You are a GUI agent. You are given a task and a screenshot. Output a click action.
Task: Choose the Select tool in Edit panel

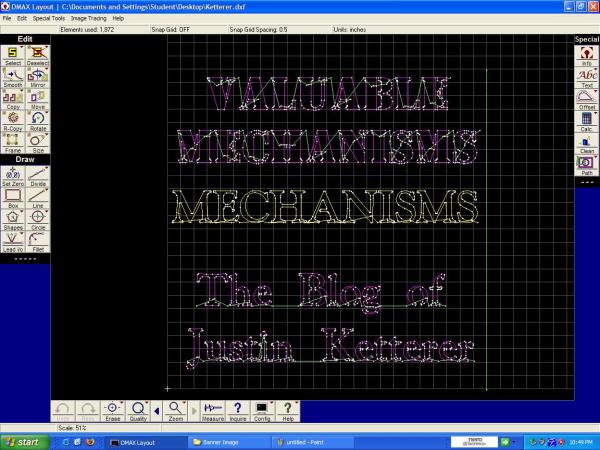pos(13,54)
